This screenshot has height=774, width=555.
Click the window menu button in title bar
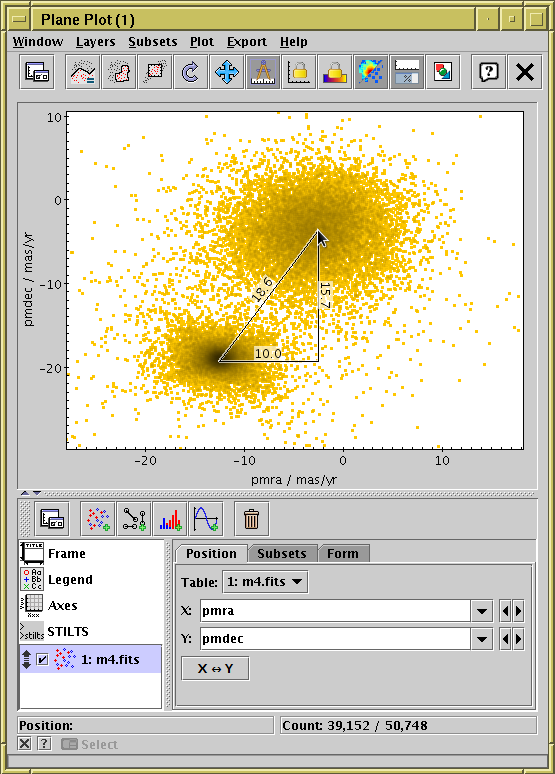pyautogui.click(x=20, y=19)
